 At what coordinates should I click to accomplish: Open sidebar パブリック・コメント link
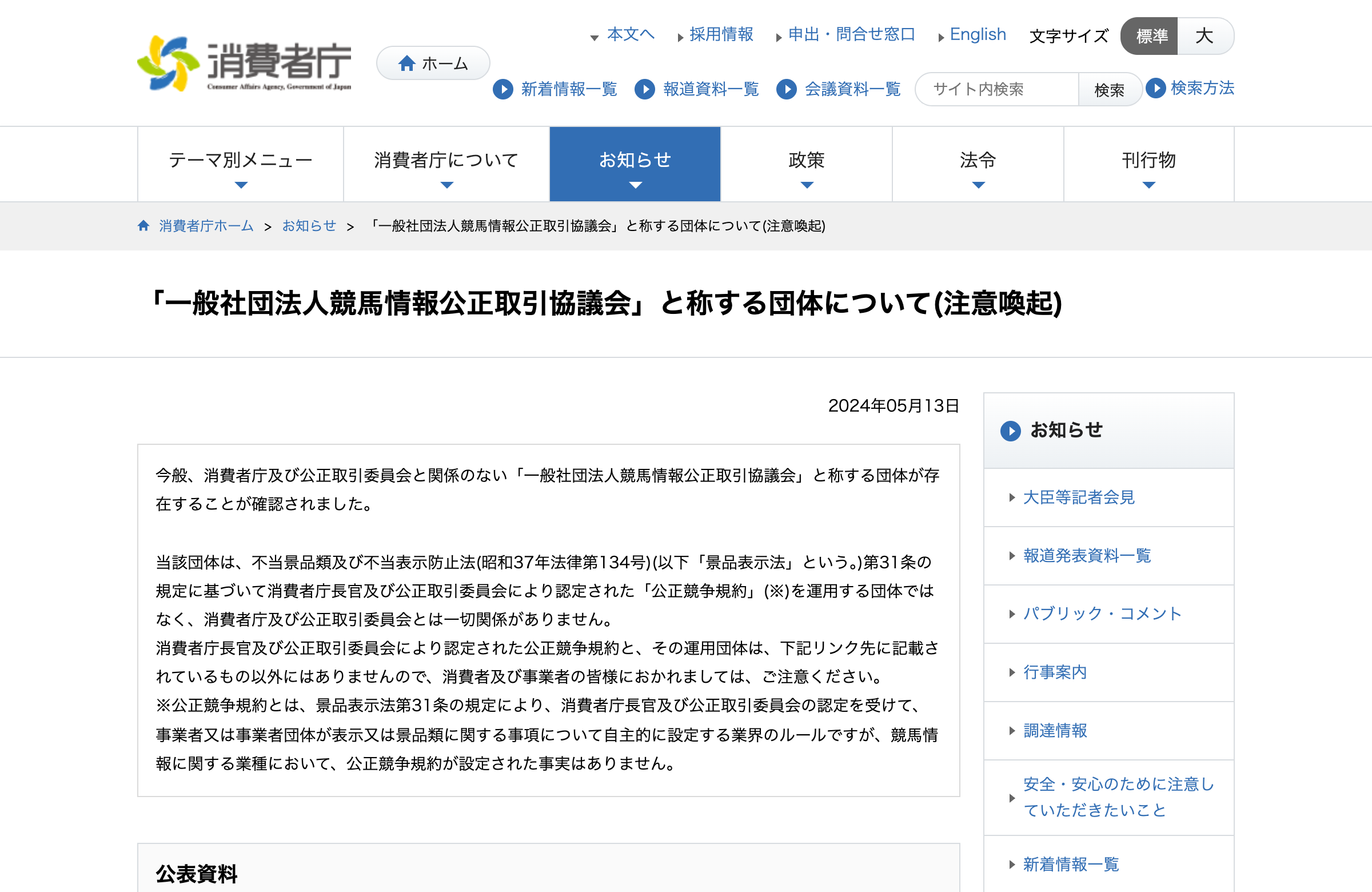[x=1102, y=614]
